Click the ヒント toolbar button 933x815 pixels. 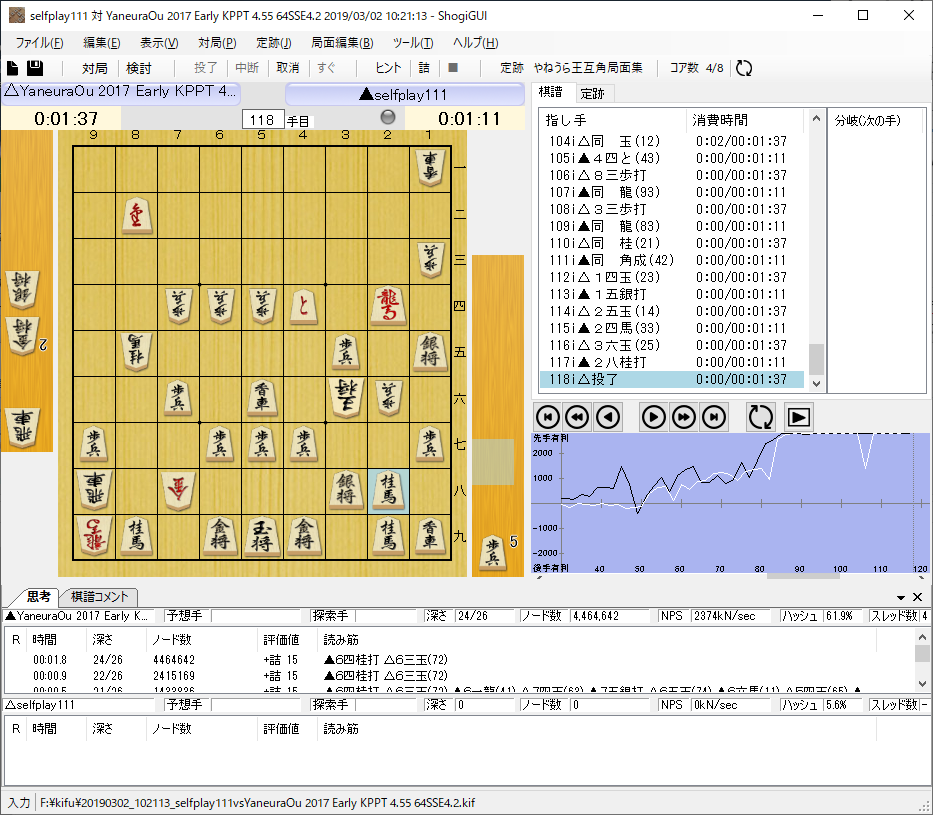(x=389, y=68)
